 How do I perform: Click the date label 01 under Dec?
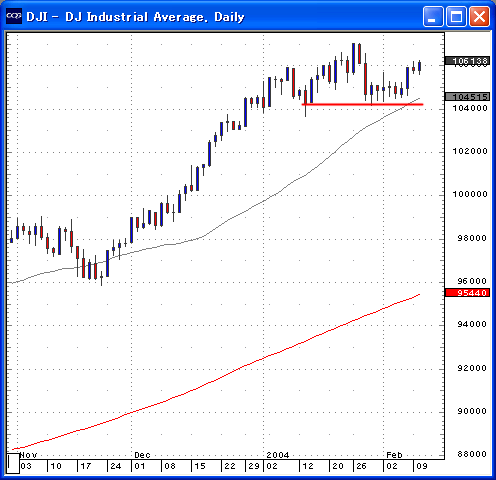coord(140,466)
